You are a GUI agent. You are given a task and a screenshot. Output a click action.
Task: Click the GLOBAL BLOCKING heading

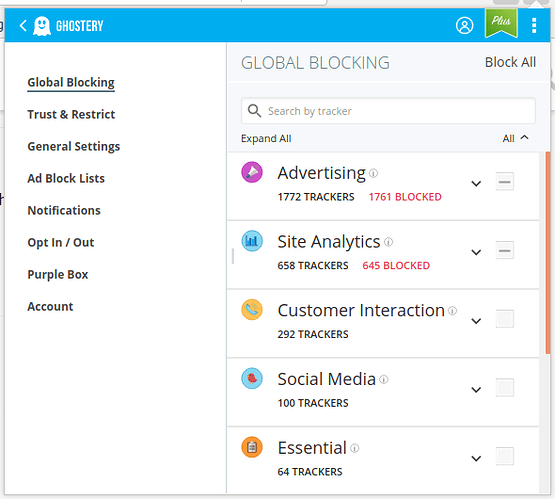pyautogui.click(x=315, y=63)
